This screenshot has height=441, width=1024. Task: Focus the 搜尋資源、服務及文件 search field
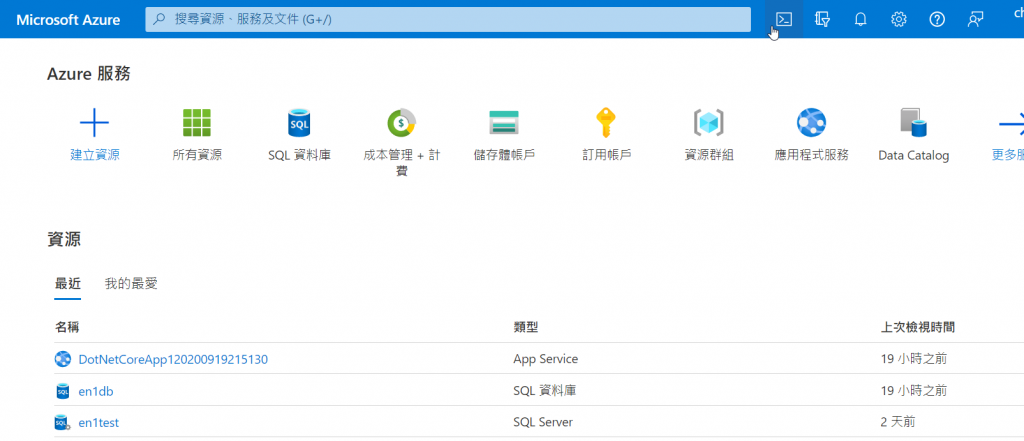(448, 20)
